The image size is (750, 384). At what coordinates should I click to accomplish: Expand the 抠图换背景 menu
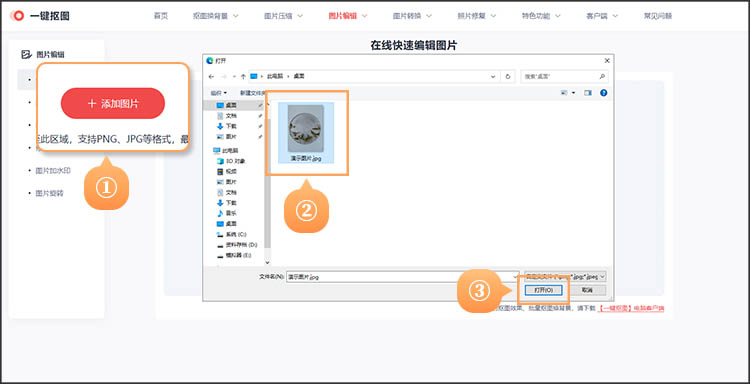click(215, 16)
